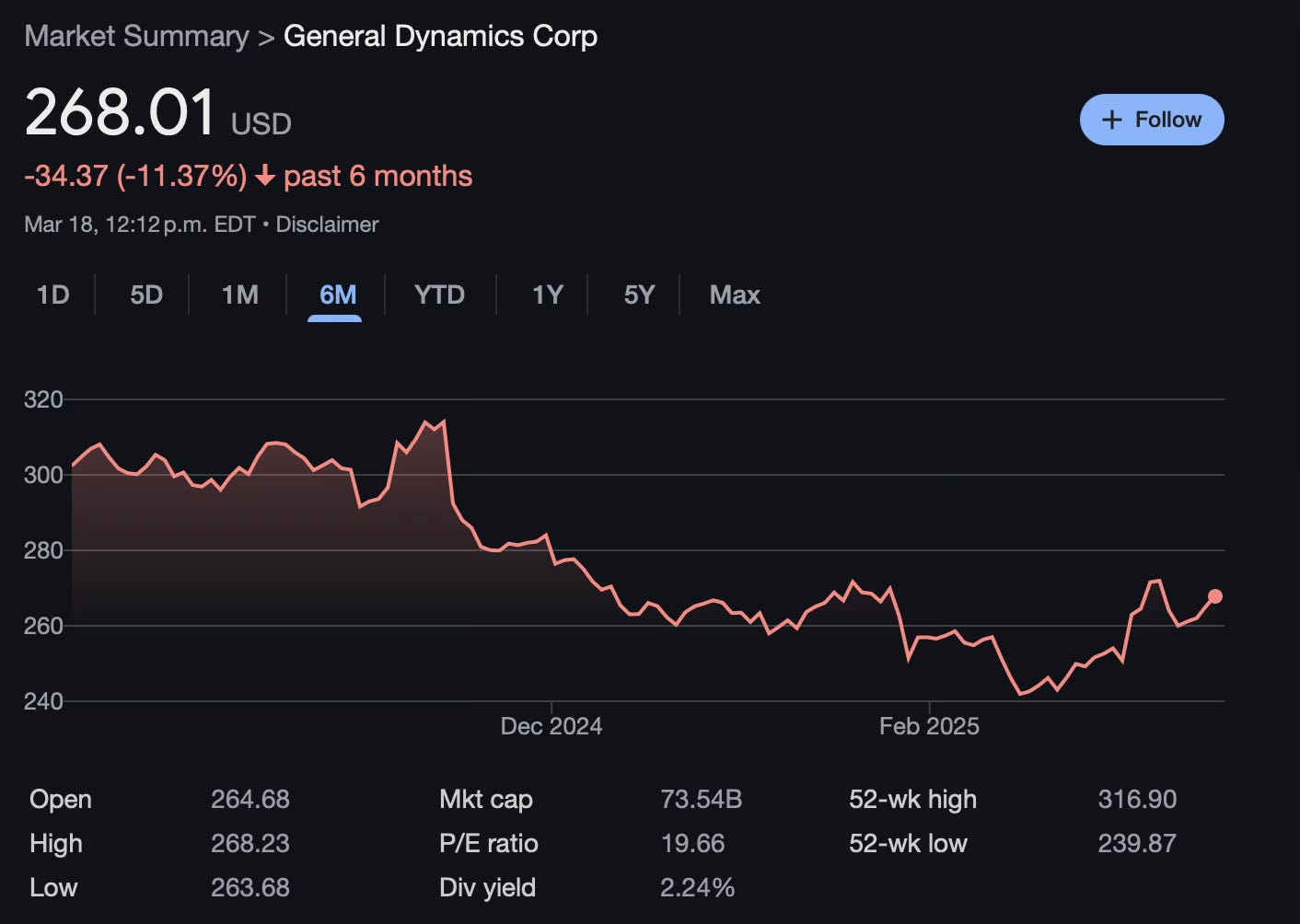Switch chart to 5Y range
The height and width of the screenshot is (924, 1300).
tap(639, 295)
